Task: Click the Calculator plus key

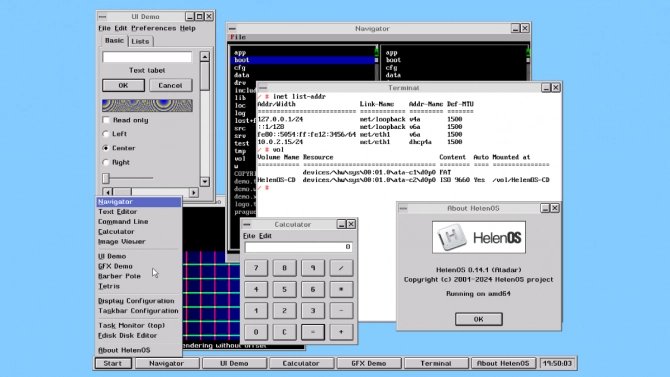Action: tap(341, 332)
